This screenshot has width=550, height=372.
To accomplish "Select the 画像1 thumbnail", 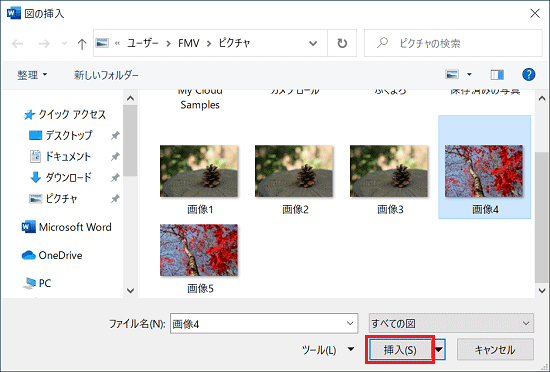I will 199,171.
